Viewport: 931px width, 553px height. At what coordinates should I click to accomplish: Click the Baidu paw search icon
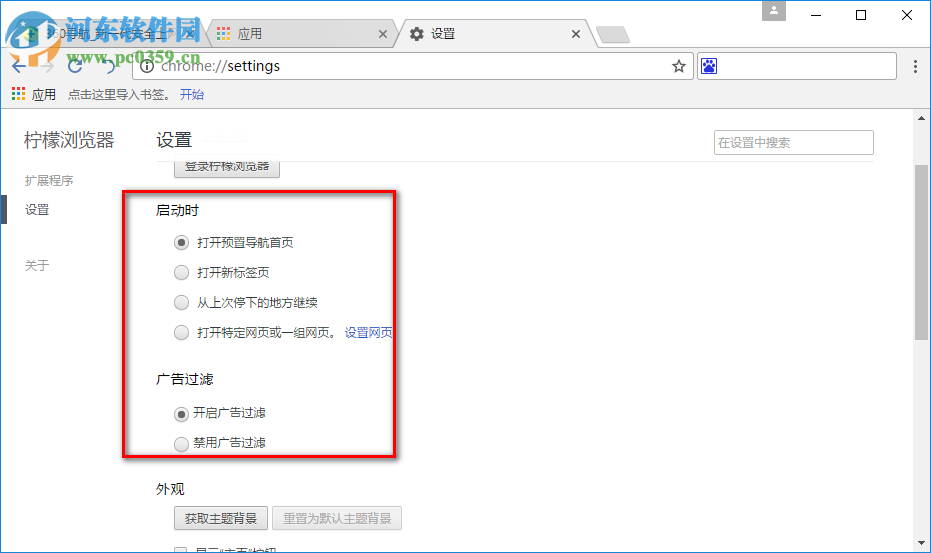tap(709, 66)
